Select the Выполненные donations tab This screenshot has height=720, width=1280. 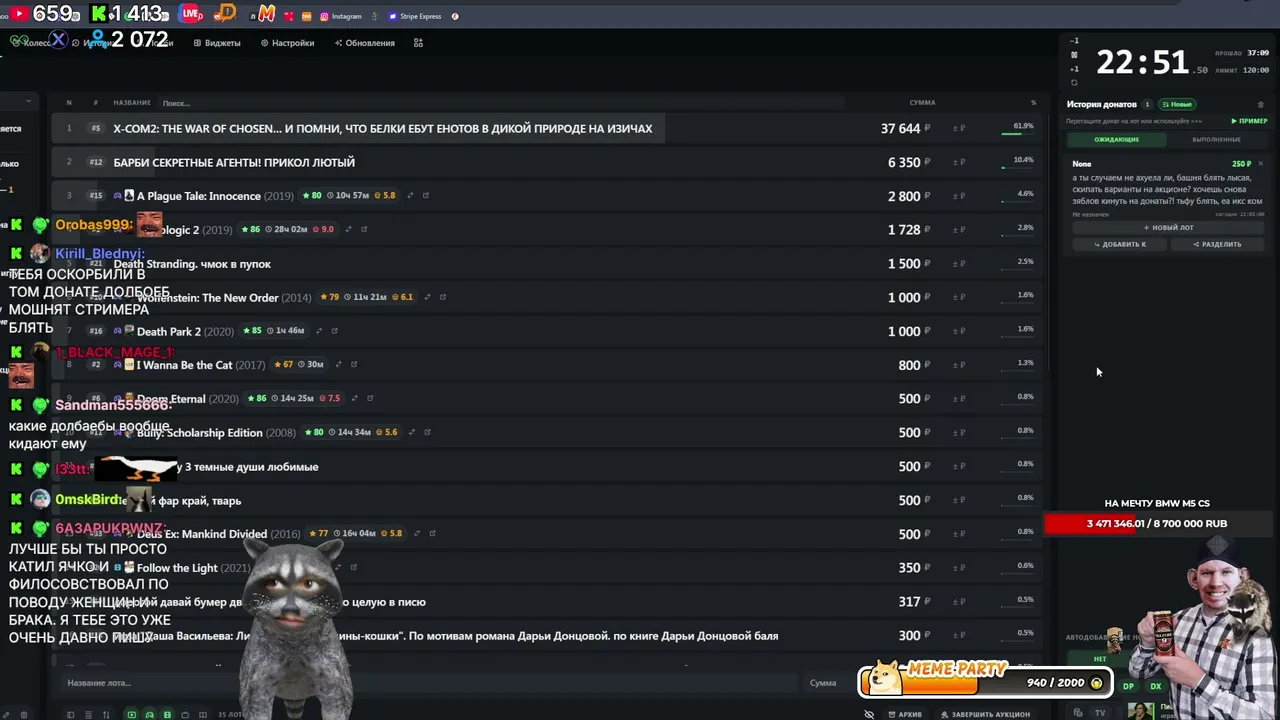[1216, 139]
